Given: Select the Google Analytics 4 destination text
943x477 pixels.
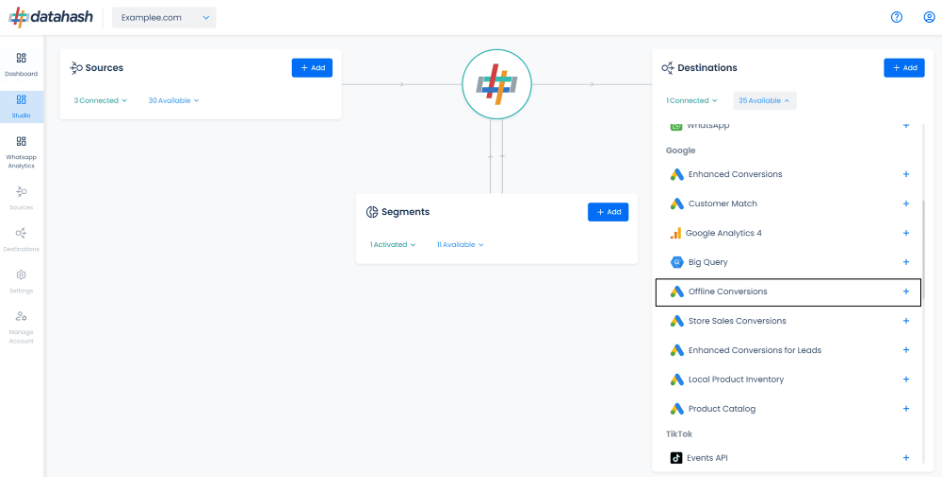Looking at the screenshot, I should click(723, 233).
